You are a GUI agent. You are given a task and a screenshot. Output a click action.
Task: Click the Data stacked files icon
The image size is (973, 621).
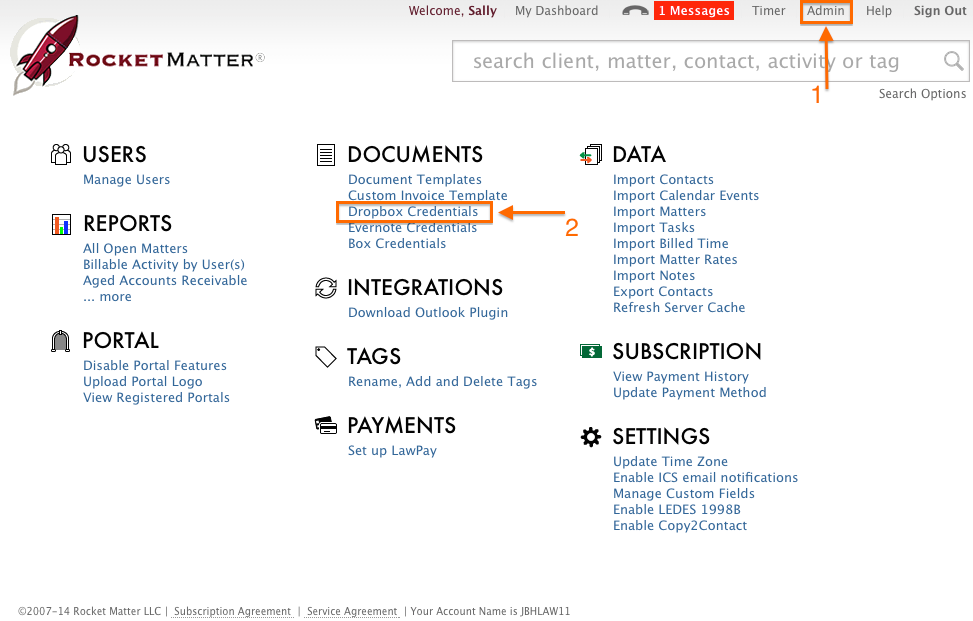click(591, 152)
